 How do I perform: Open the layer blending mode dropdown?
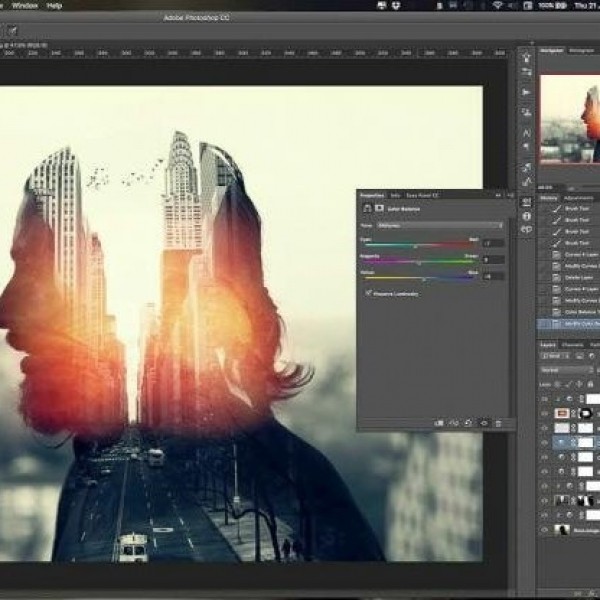point(565,369)
